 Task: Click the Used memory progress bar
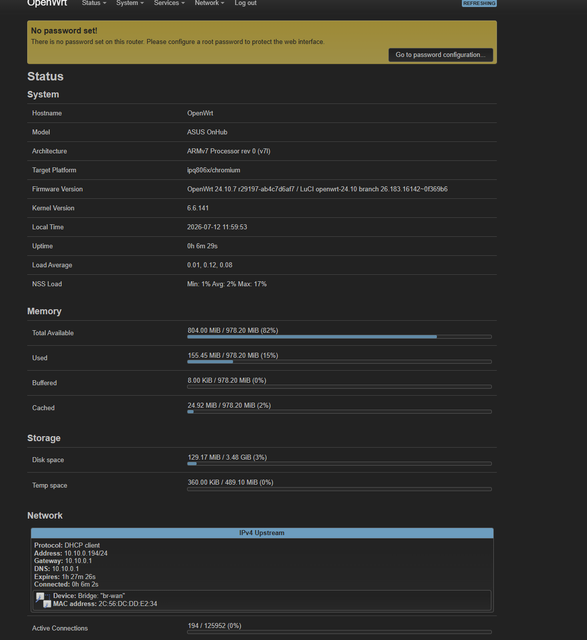coord(339,362)
